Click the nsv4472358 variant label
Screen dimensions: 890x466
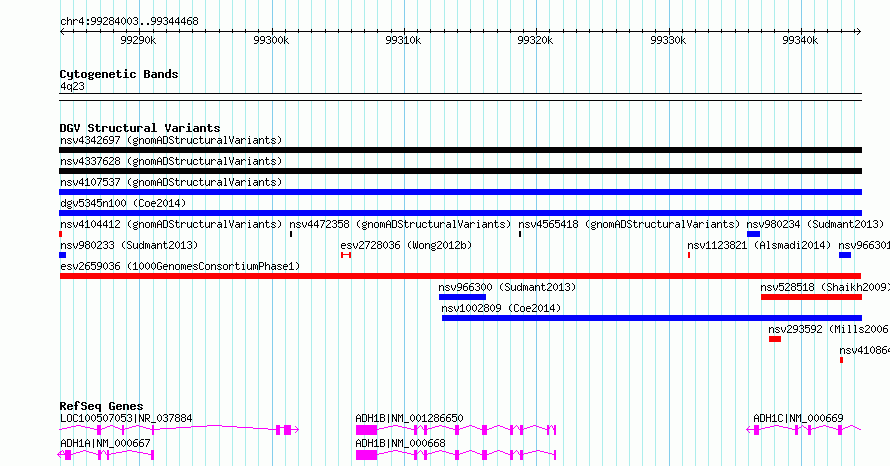pyautogui.click(x=400, y=224)
